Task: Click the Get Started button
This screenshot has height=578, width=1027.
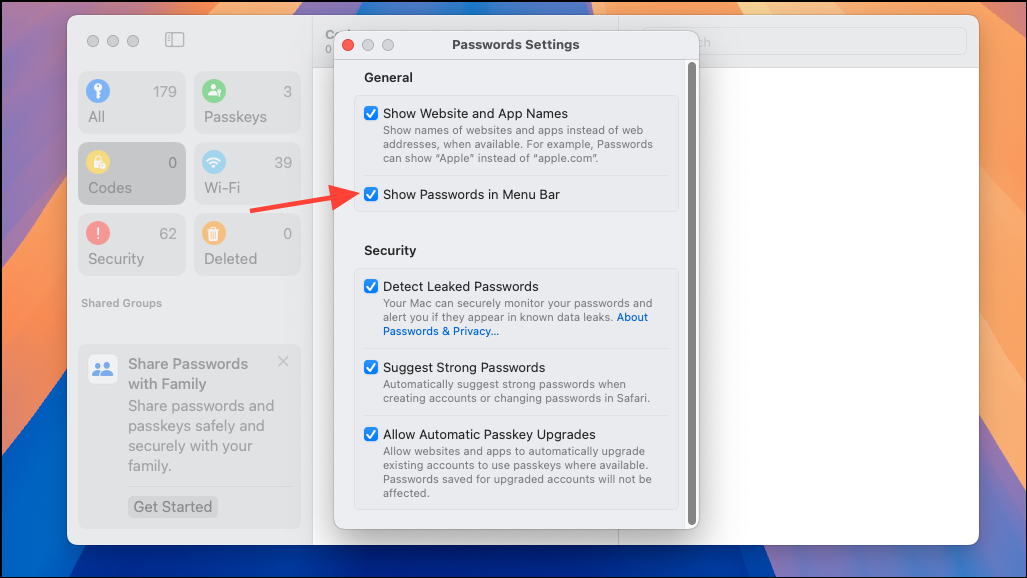Action: pos(172,506)
